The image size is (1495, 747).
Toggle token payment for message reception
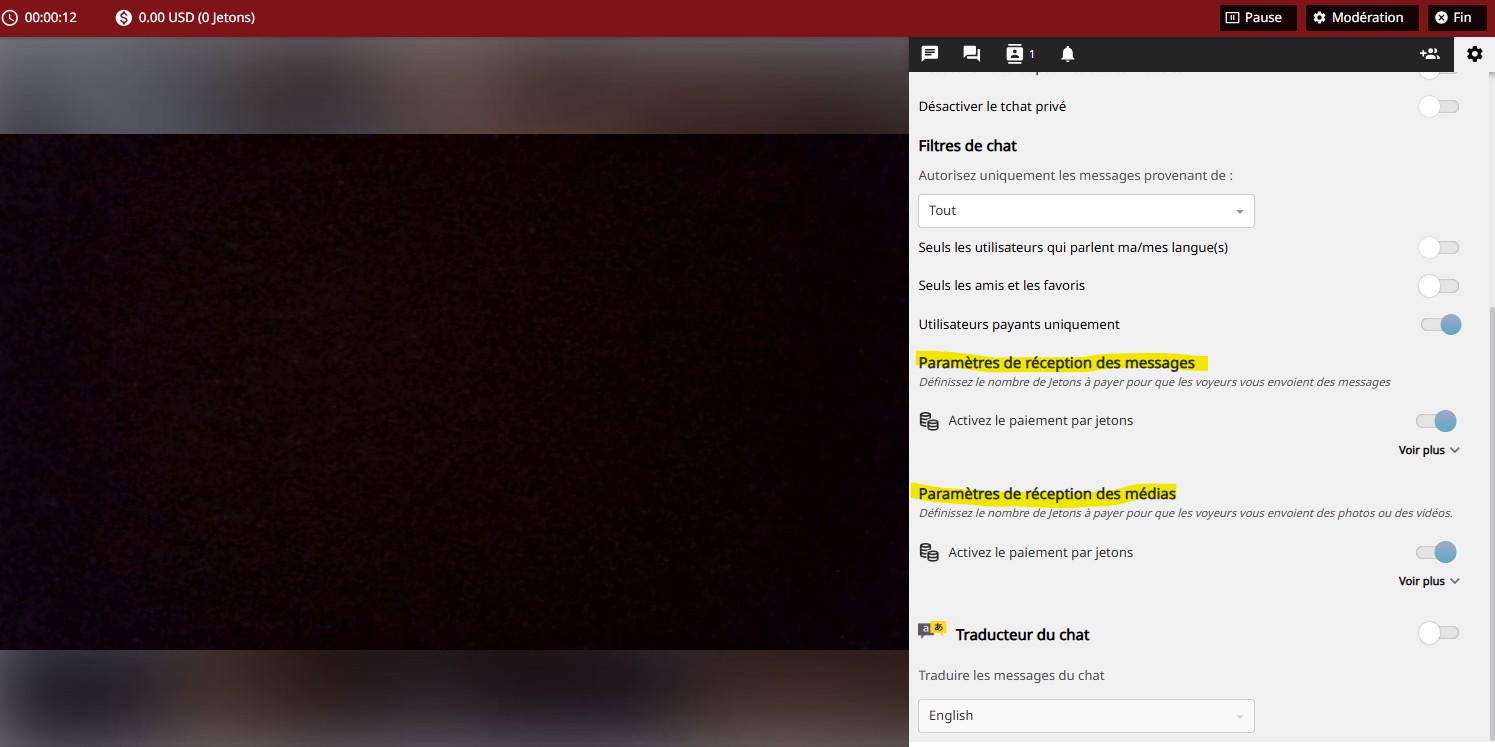point(1436,421)
